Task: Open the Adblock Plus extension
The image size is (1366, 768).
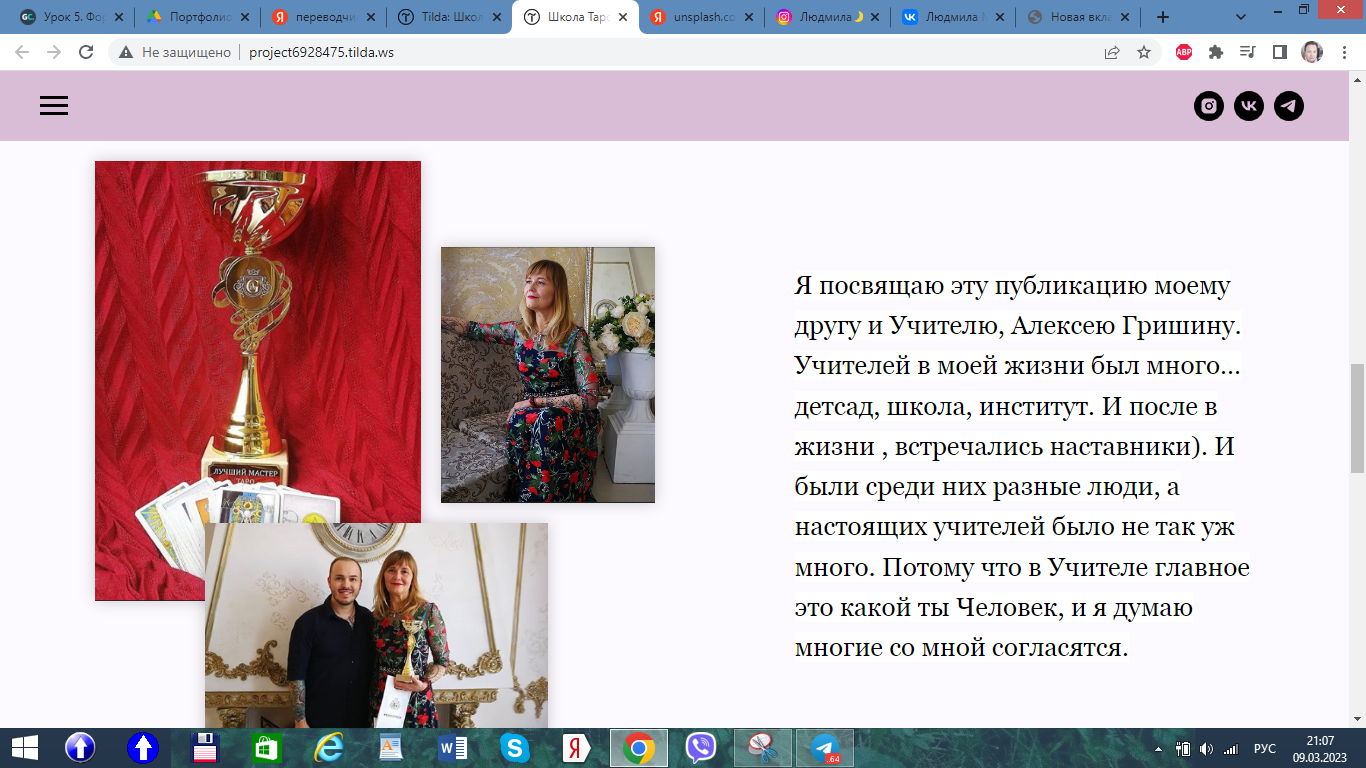Action: click(1184, 52)
